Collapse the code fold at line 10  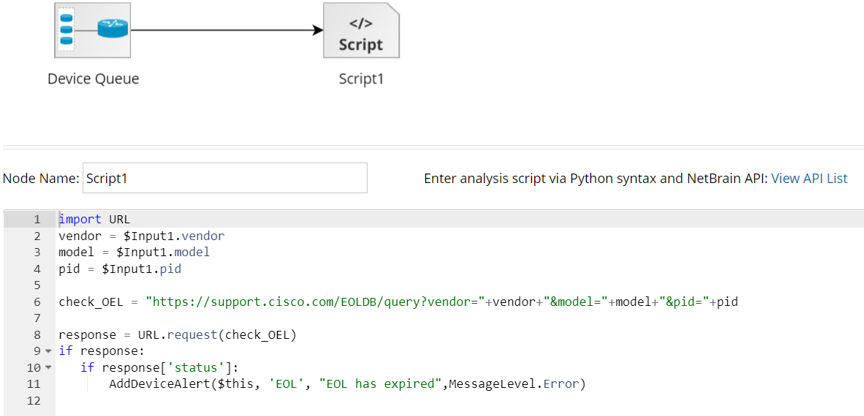click(x=47, y=367)
